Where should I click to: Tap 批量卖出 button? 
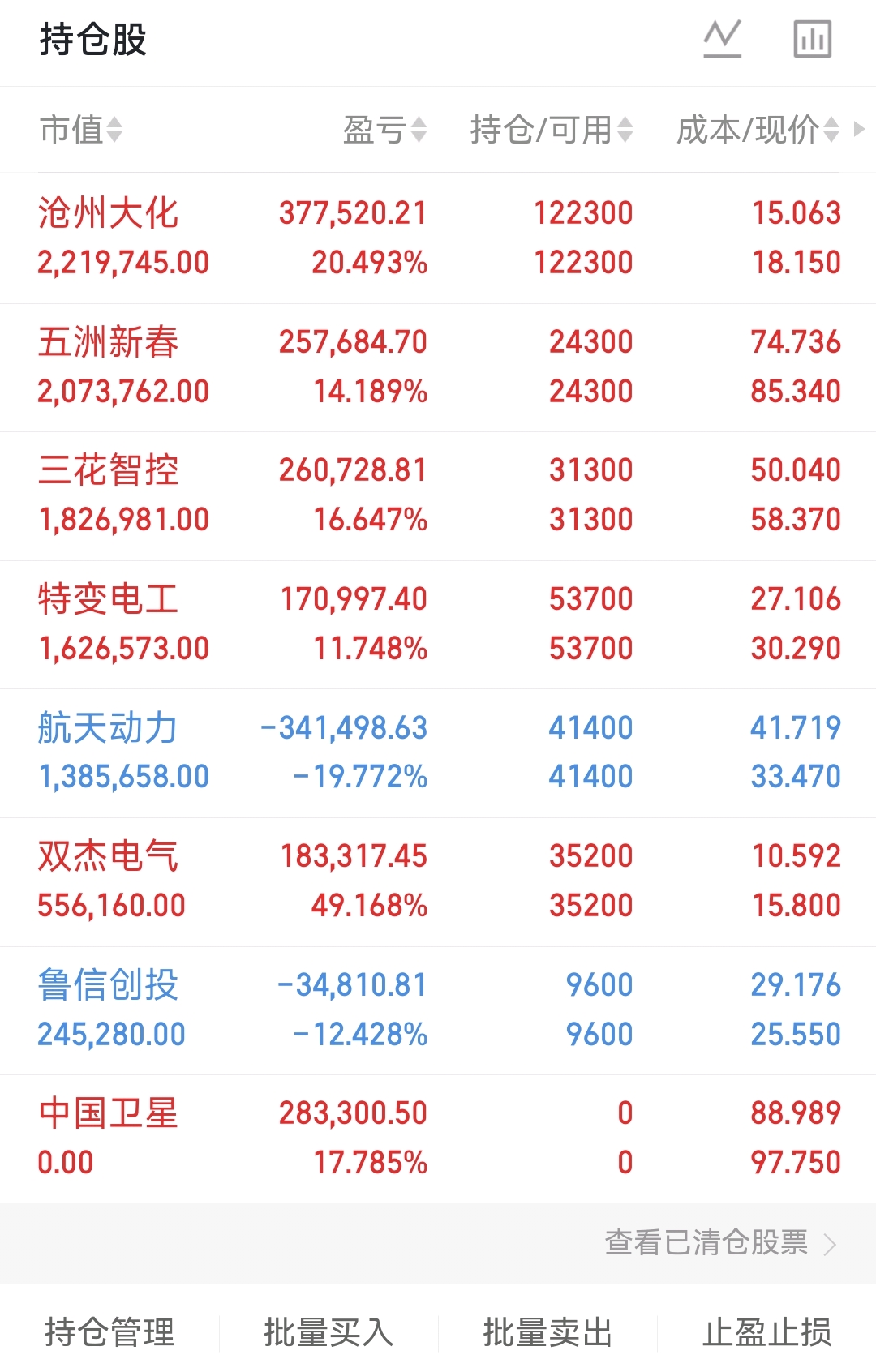click(547, 1332)
